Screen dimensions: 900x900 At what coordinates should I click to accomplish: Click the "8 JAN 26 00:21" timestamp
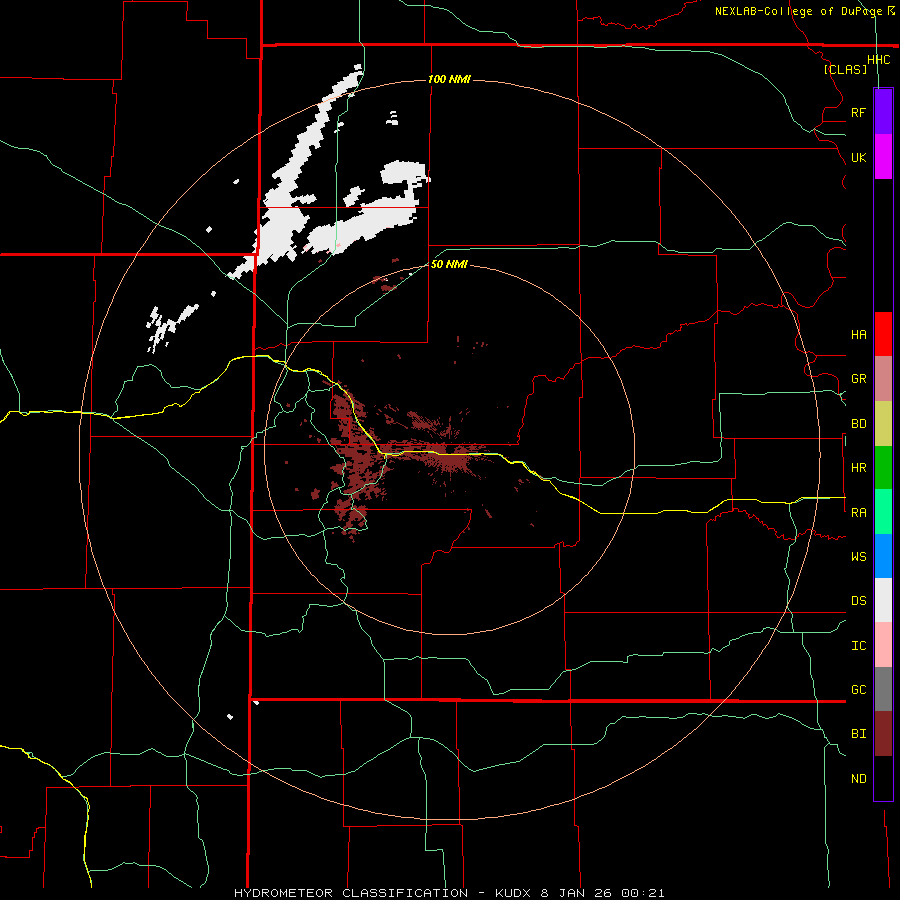coord(603,893)
